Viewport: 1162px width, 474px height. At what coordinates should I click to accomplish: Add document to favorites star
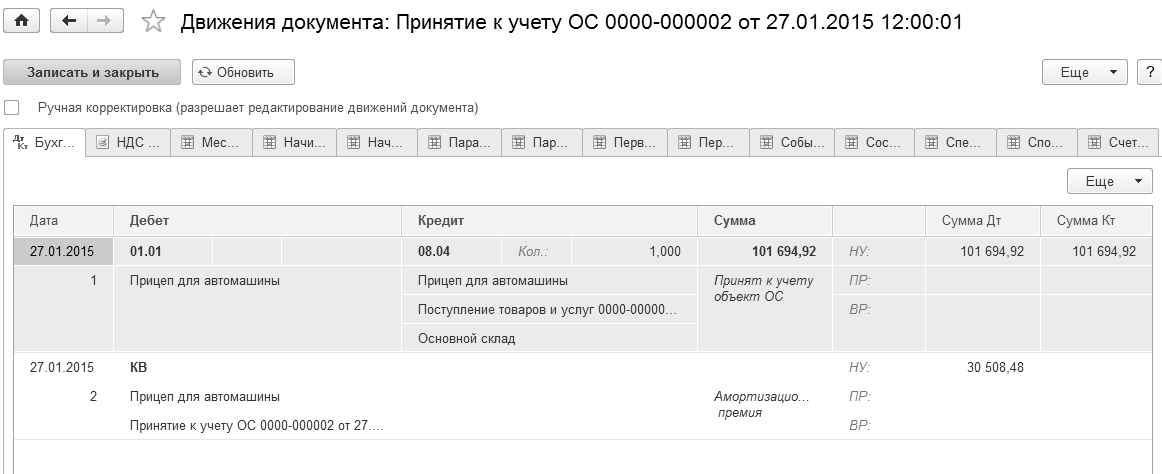153,21
